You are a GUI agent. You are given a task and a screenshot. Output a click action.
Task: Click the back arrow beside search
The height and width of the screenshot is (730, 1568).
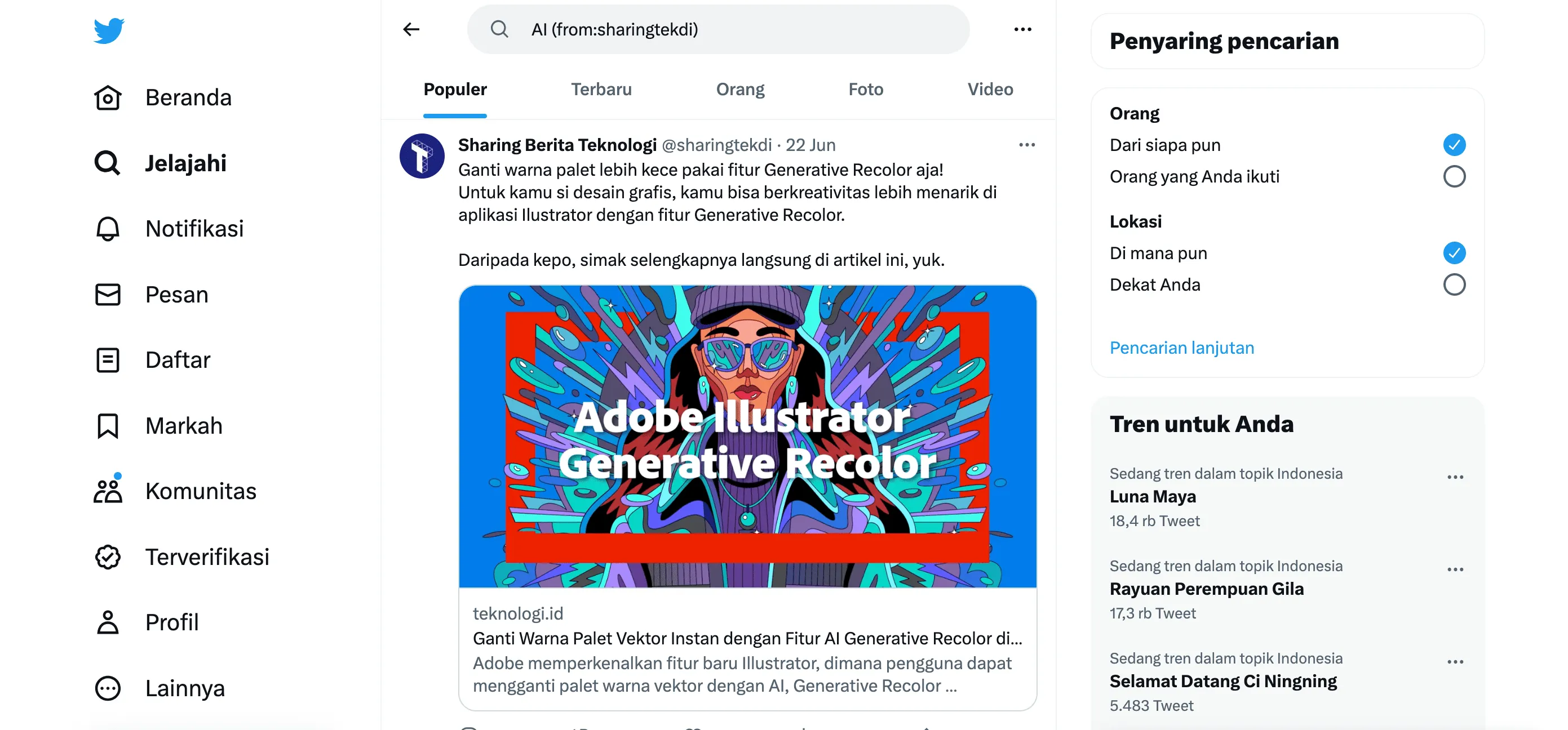coord(411,29)
